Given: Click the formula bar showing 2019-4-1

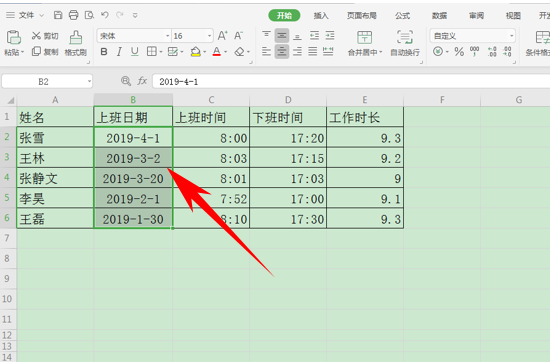Looking at the screenshot, I should (351, 81).
